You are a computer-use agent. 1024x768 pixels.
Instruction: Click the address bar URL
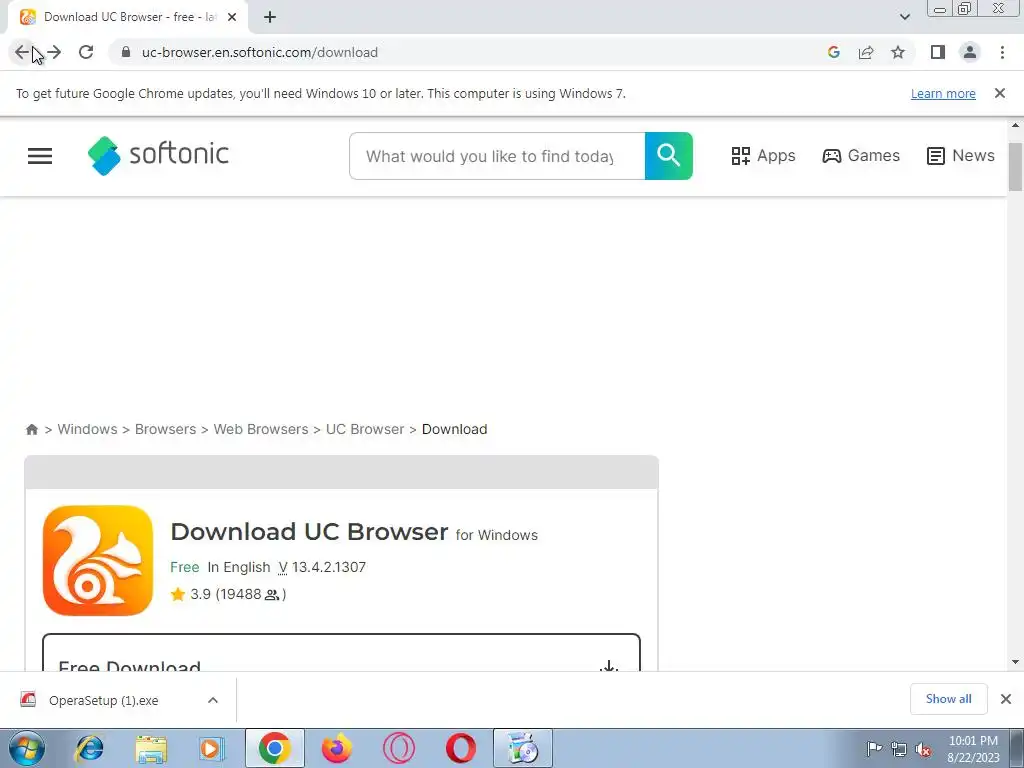pos(260,52)
